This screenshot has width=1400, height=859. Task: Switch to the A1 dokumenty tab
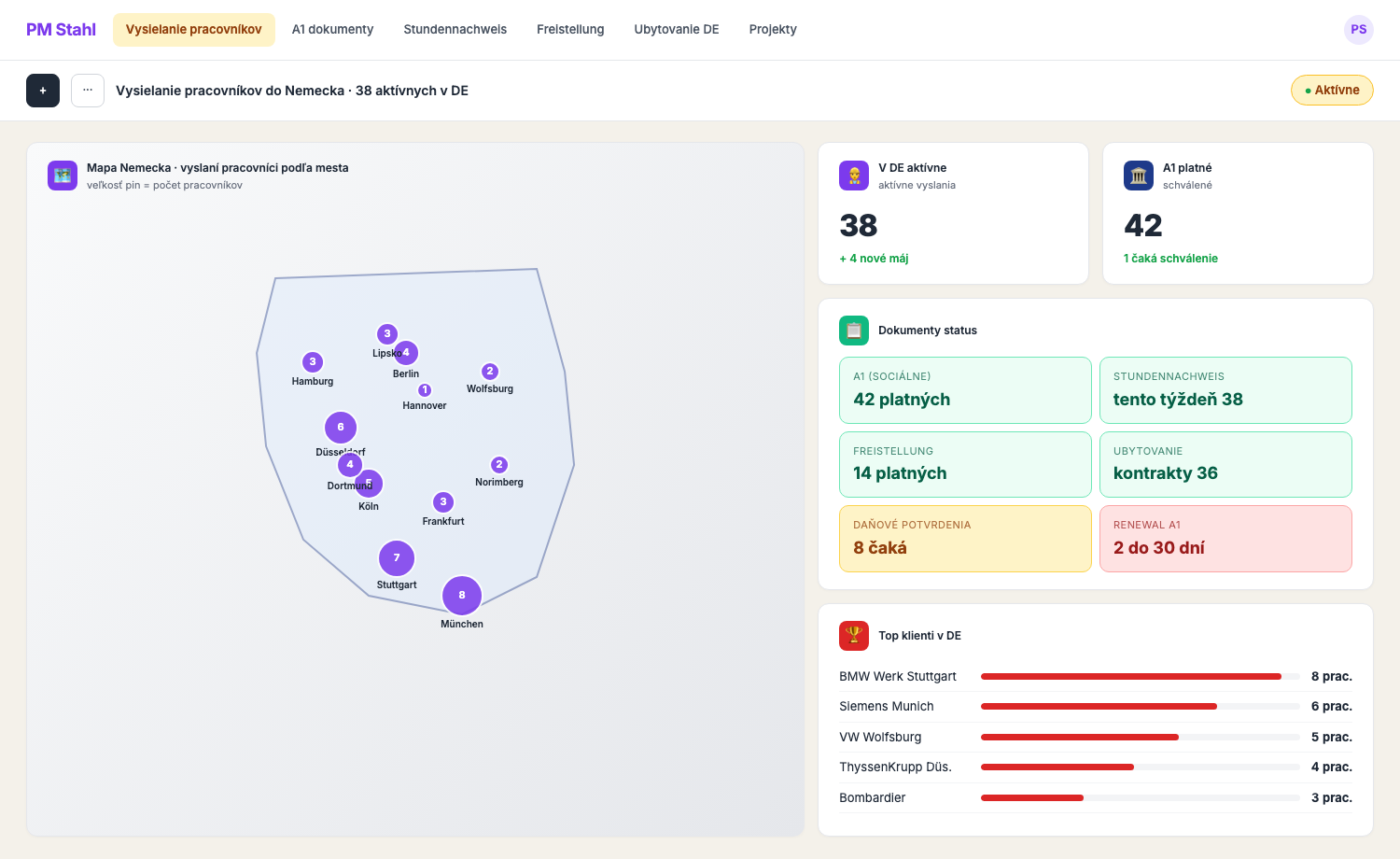coord(332,30)
